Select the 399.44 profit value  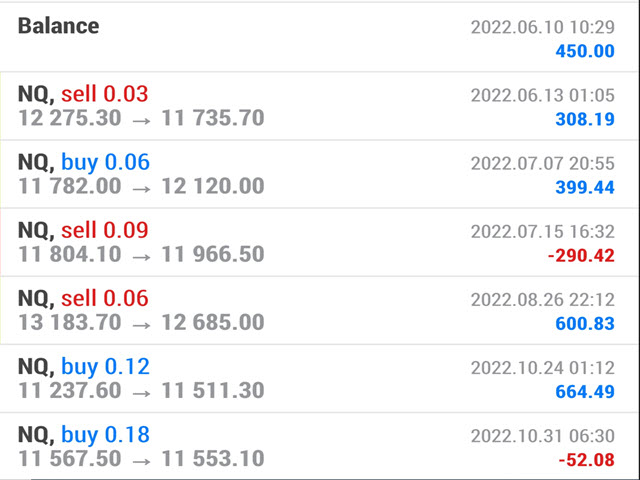point(585,188)
